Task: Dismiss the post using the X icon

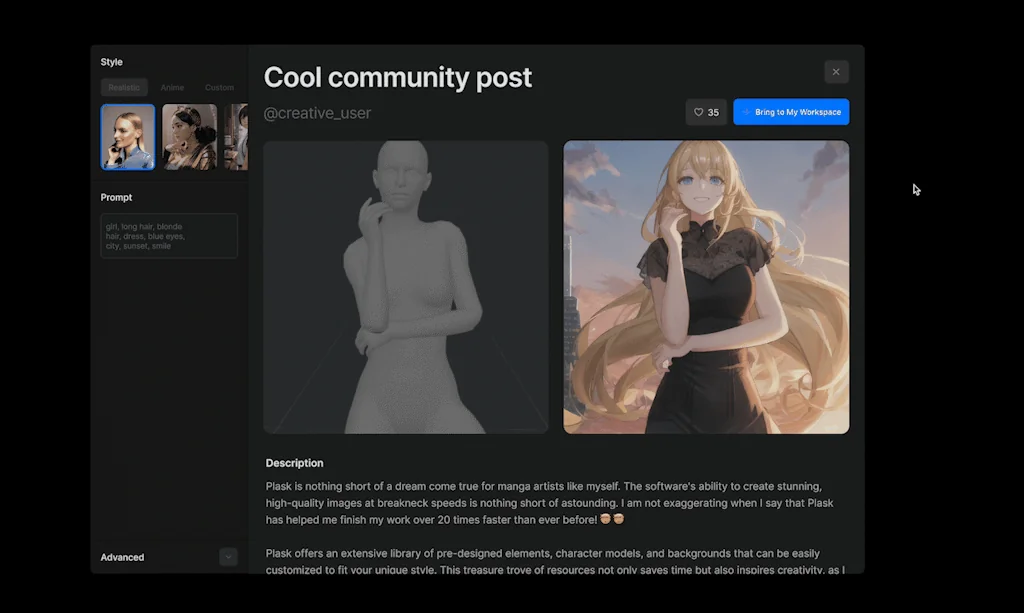Action: tap(836, 71)
